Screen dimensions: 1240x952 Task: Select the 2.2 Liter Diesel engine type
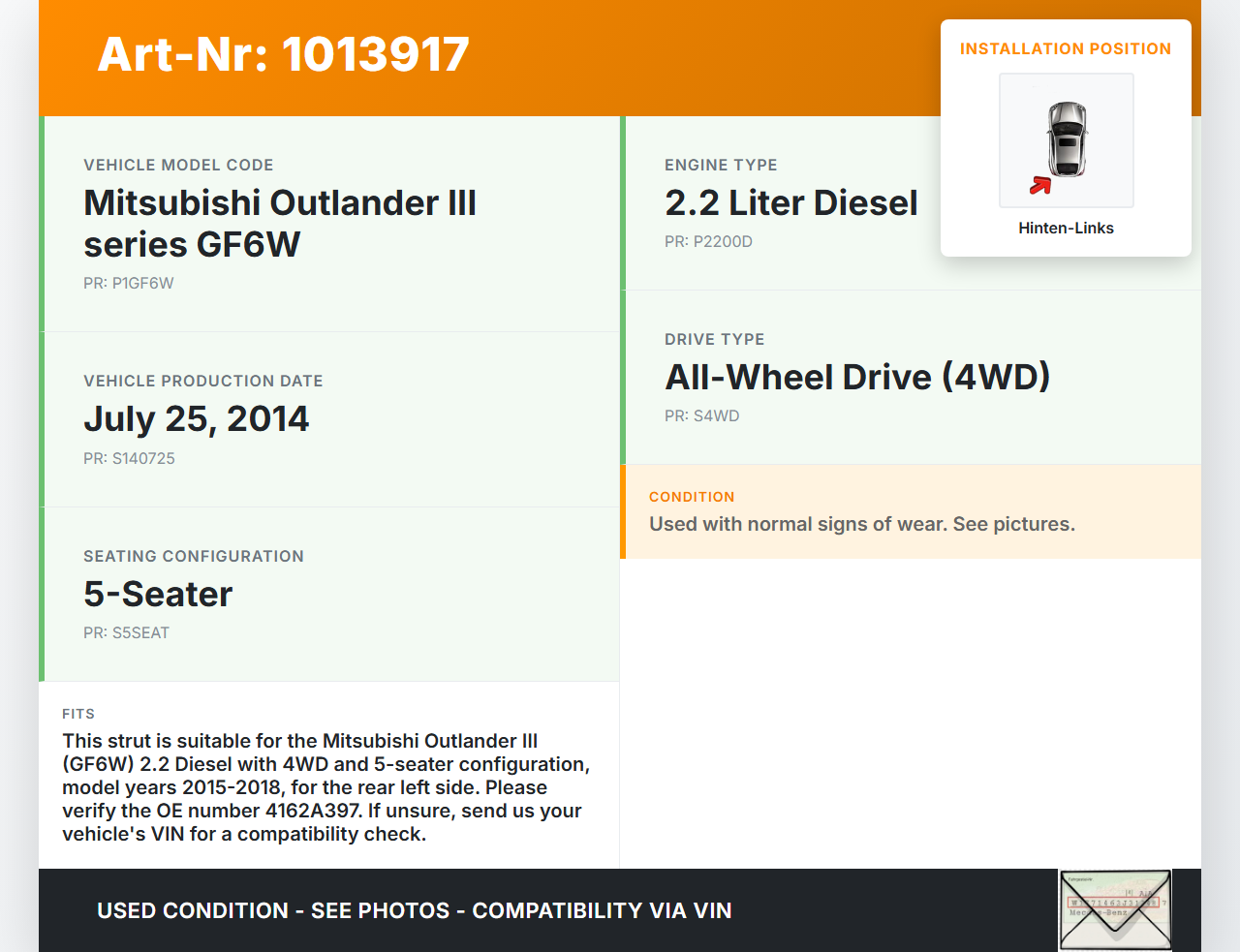coord(790,203)
